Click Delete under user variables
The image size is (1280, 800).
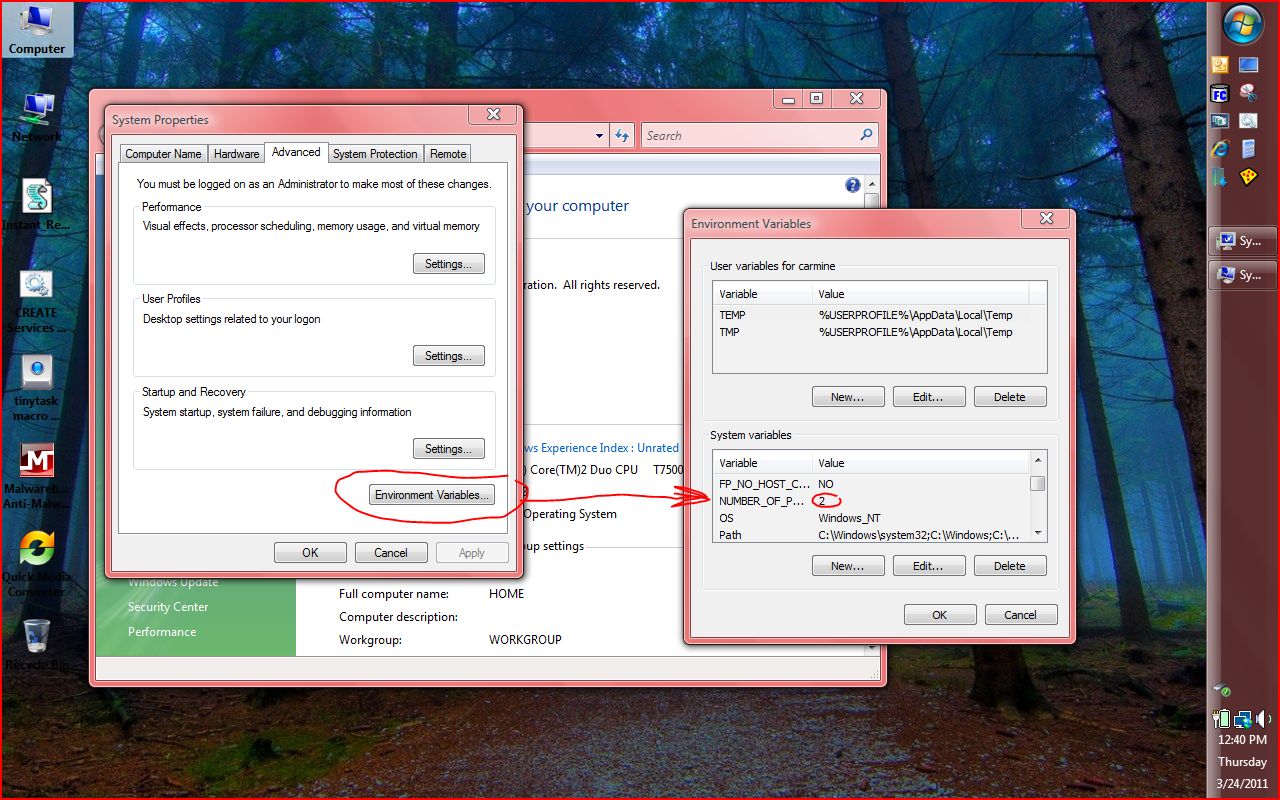(1010, 397)
